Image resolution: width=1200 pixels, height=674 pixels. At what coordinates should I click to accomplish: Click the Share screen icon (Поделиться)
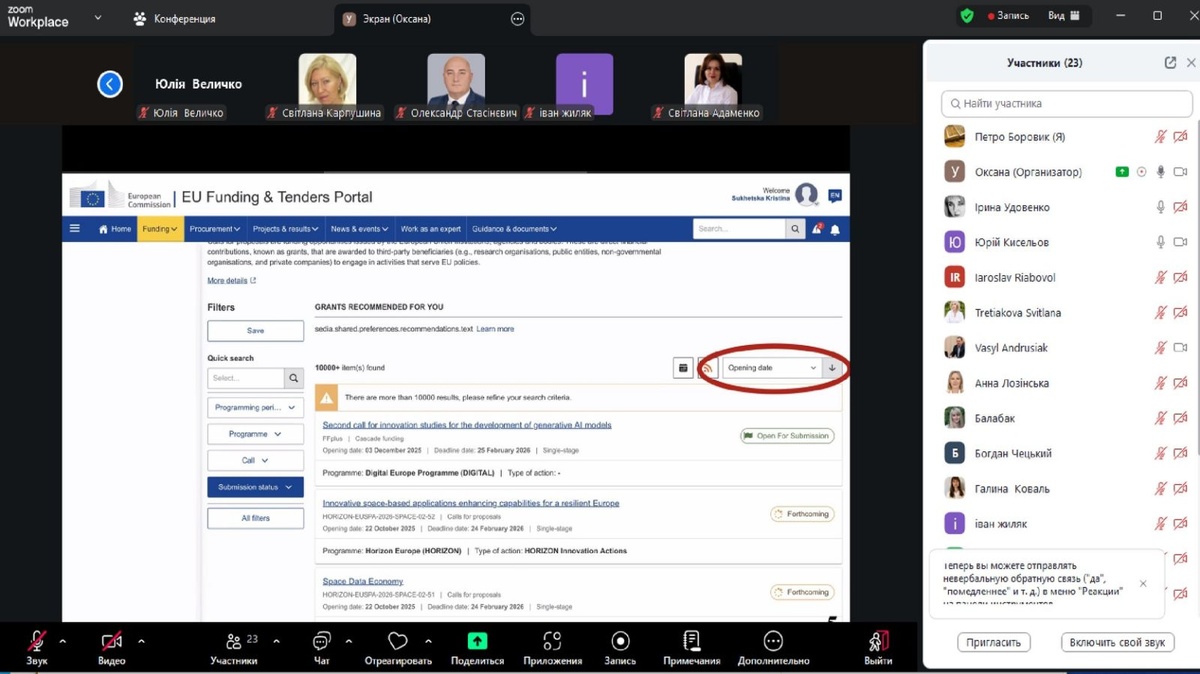(477, 641)
